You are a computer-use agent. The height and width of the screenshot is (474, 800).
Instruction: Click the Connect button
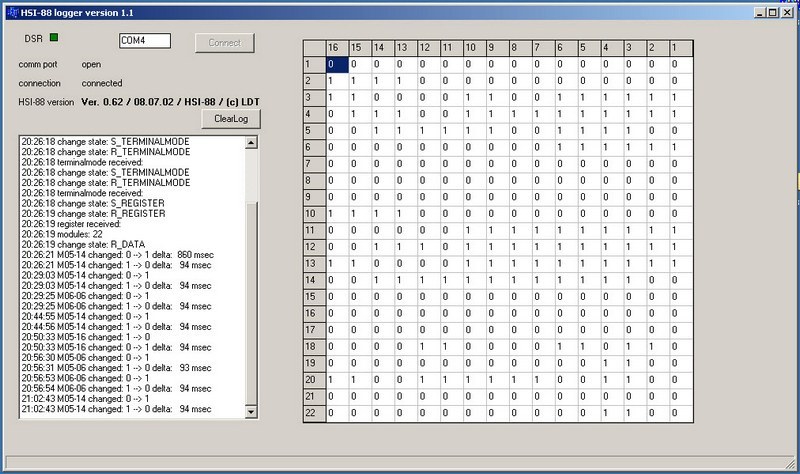[224, 42]
